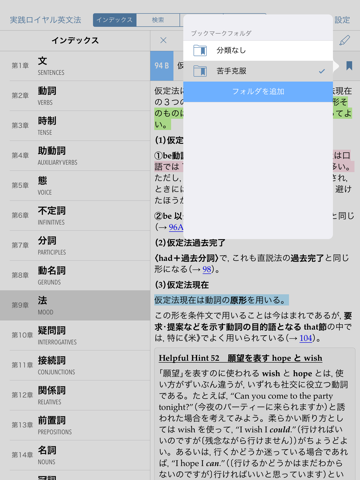Select the 苦手克服 bookmark folder icon
360x480 pixels.
200,71
